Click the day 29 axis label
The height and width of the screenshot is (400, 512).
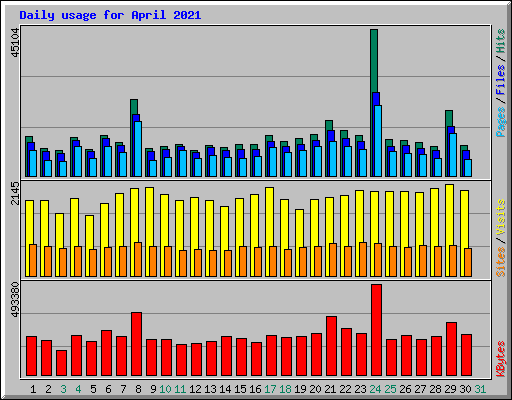coord(450,389)
